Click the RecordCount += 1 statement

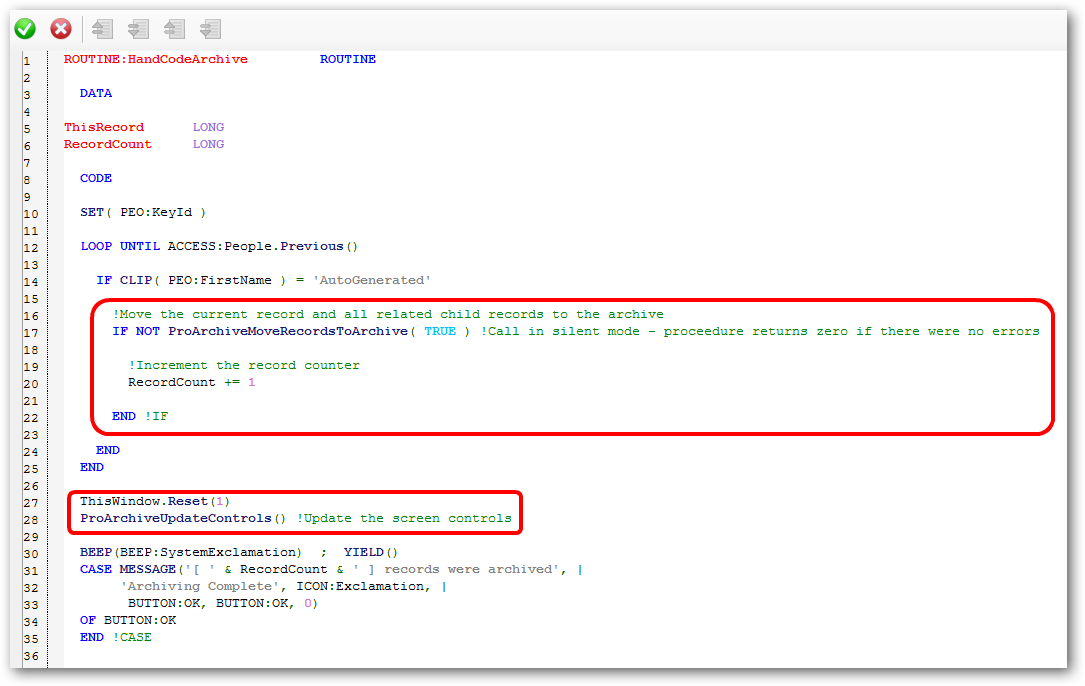tap(191, 383)
